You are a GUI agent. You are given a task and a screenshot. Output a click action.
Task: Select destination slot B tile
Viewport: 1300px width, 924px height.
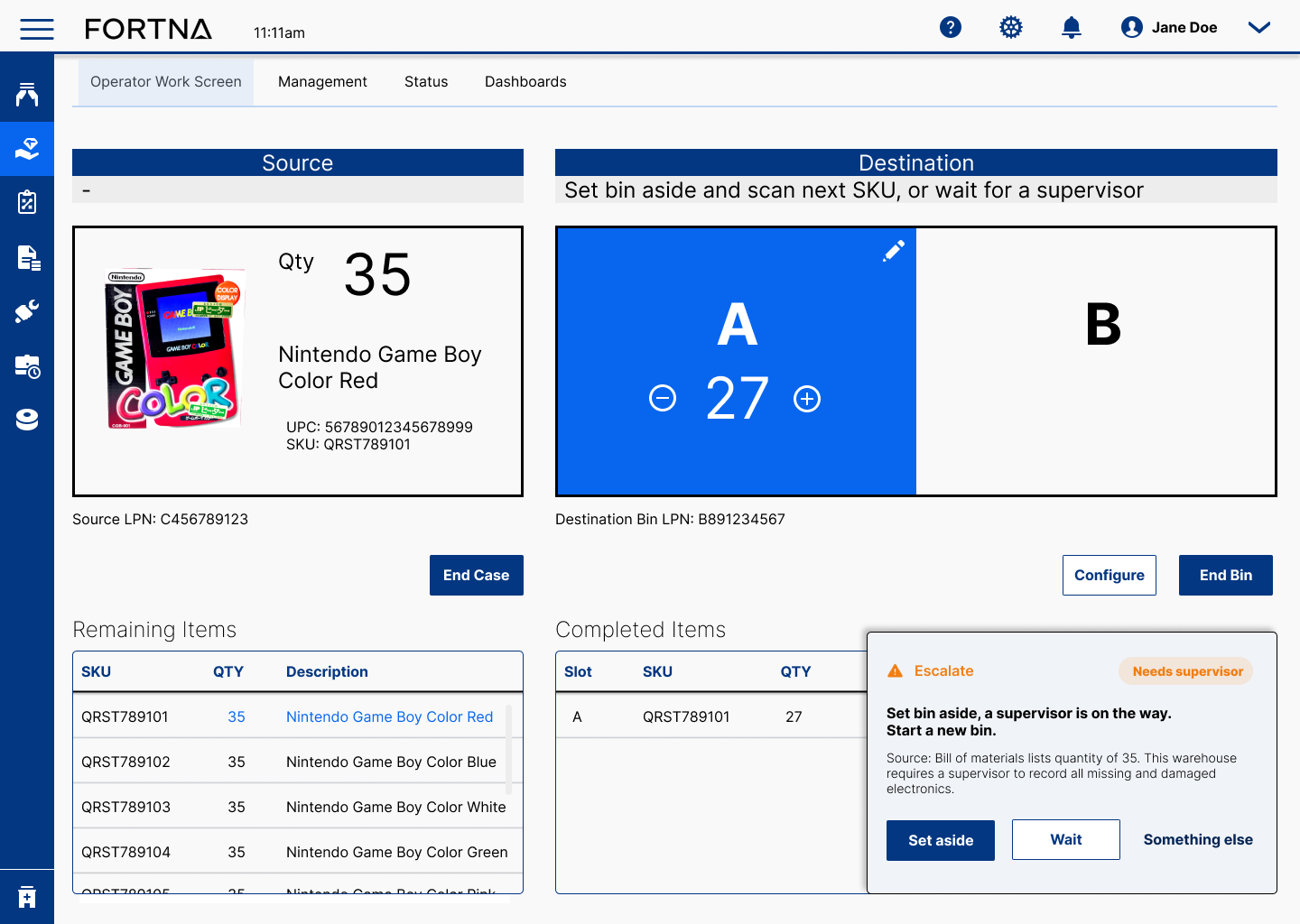(1096, 361)
